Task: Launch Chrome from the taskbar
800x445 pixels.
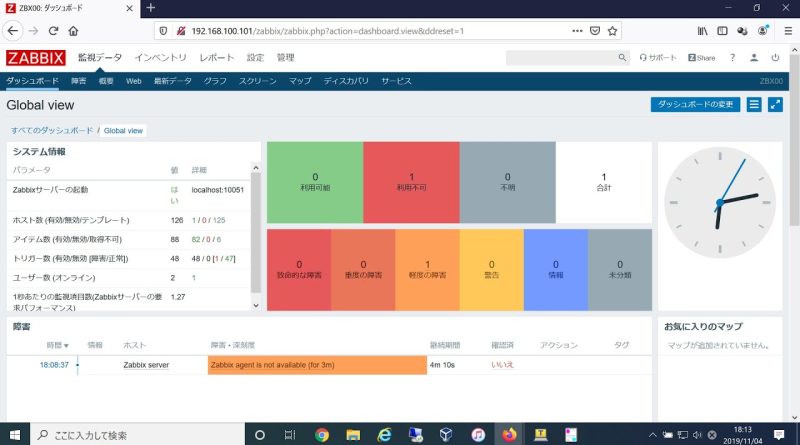Action: (x=321, y=435)
